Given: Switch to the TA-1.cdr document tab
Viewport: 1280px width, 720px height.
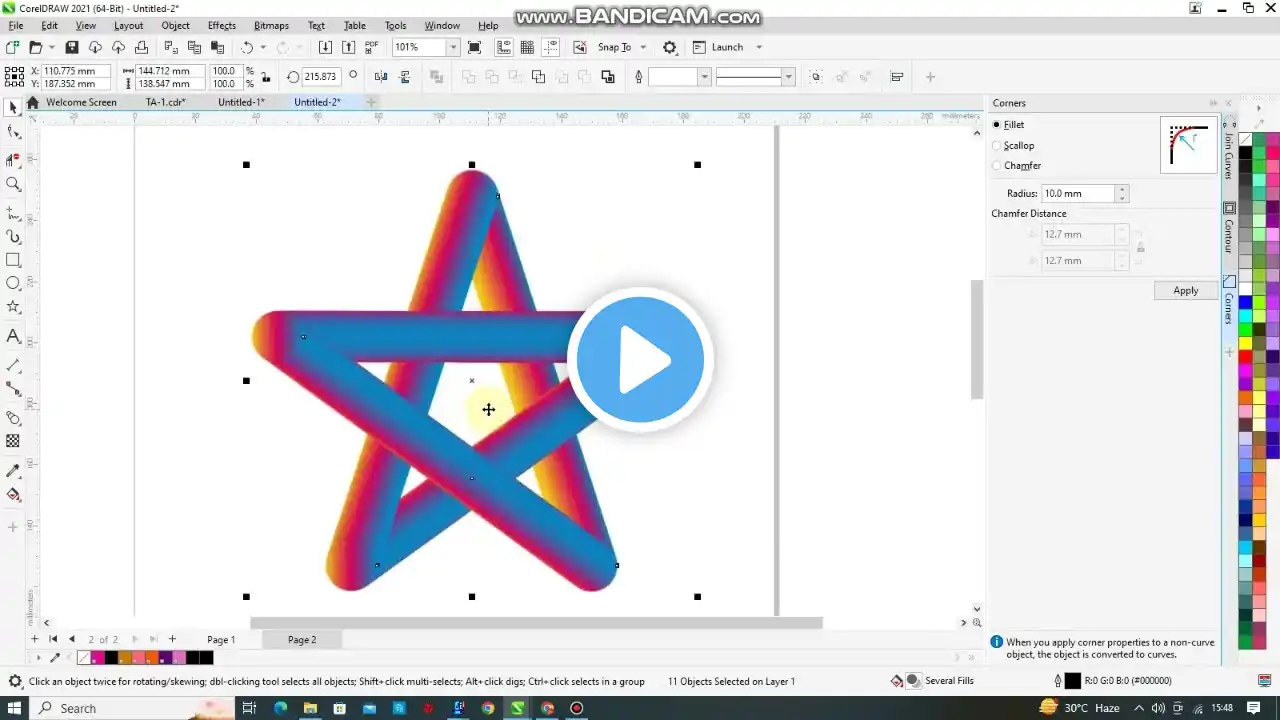Looking at the screenshot, I should (166, 102).
